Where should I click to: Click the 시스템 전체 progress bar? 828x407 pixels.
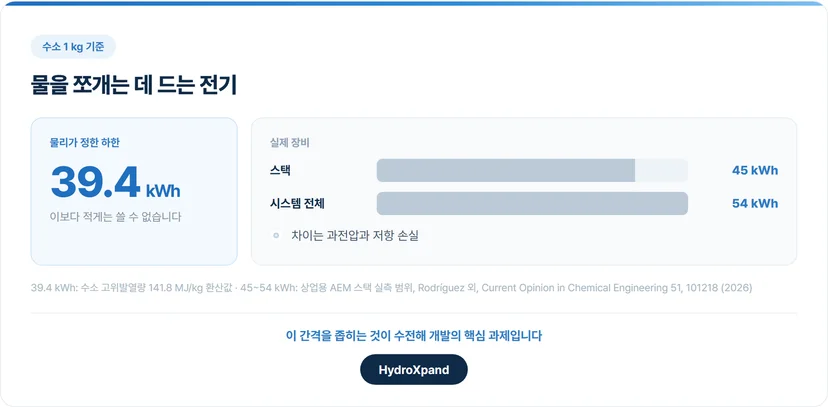point(532,204)
